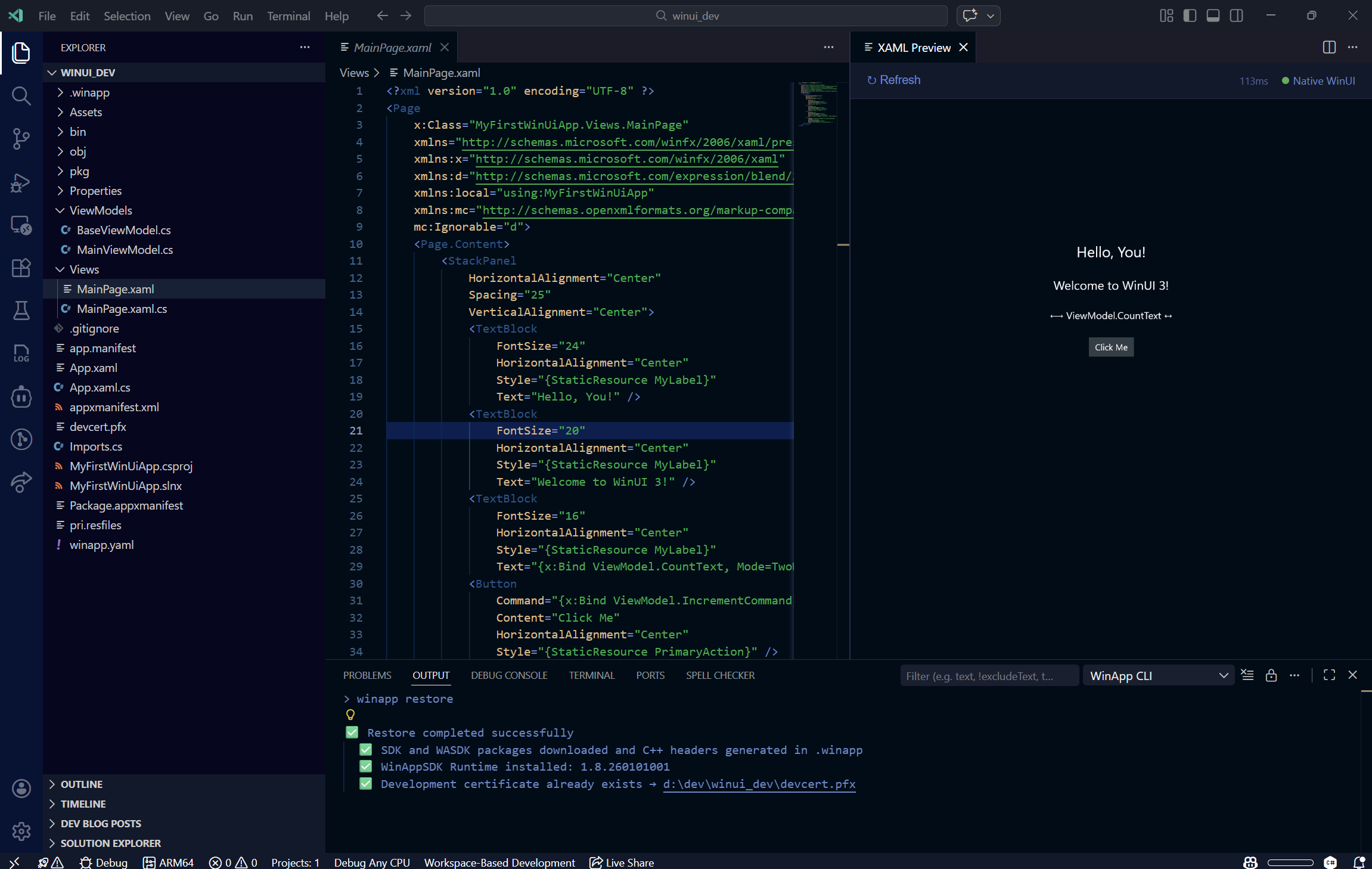
Task: Open the devcert.pfx path link
Action: [759, 784]
